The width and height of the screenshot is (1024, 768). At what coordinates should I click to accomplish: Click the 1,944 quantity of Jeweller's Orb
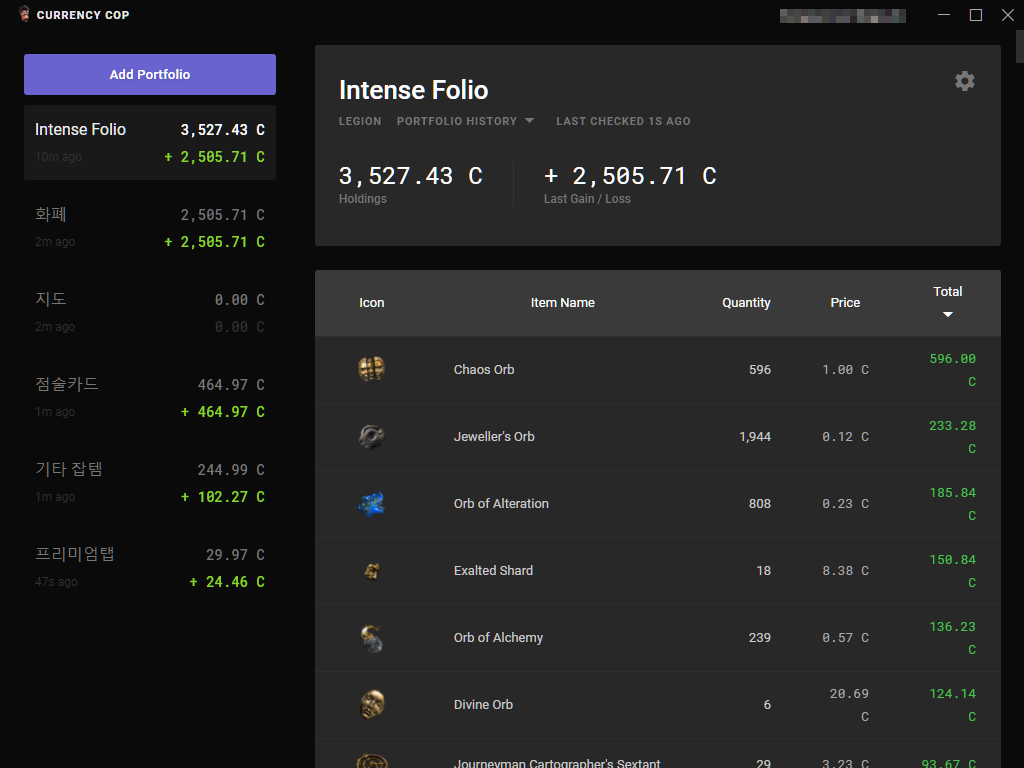755,436
